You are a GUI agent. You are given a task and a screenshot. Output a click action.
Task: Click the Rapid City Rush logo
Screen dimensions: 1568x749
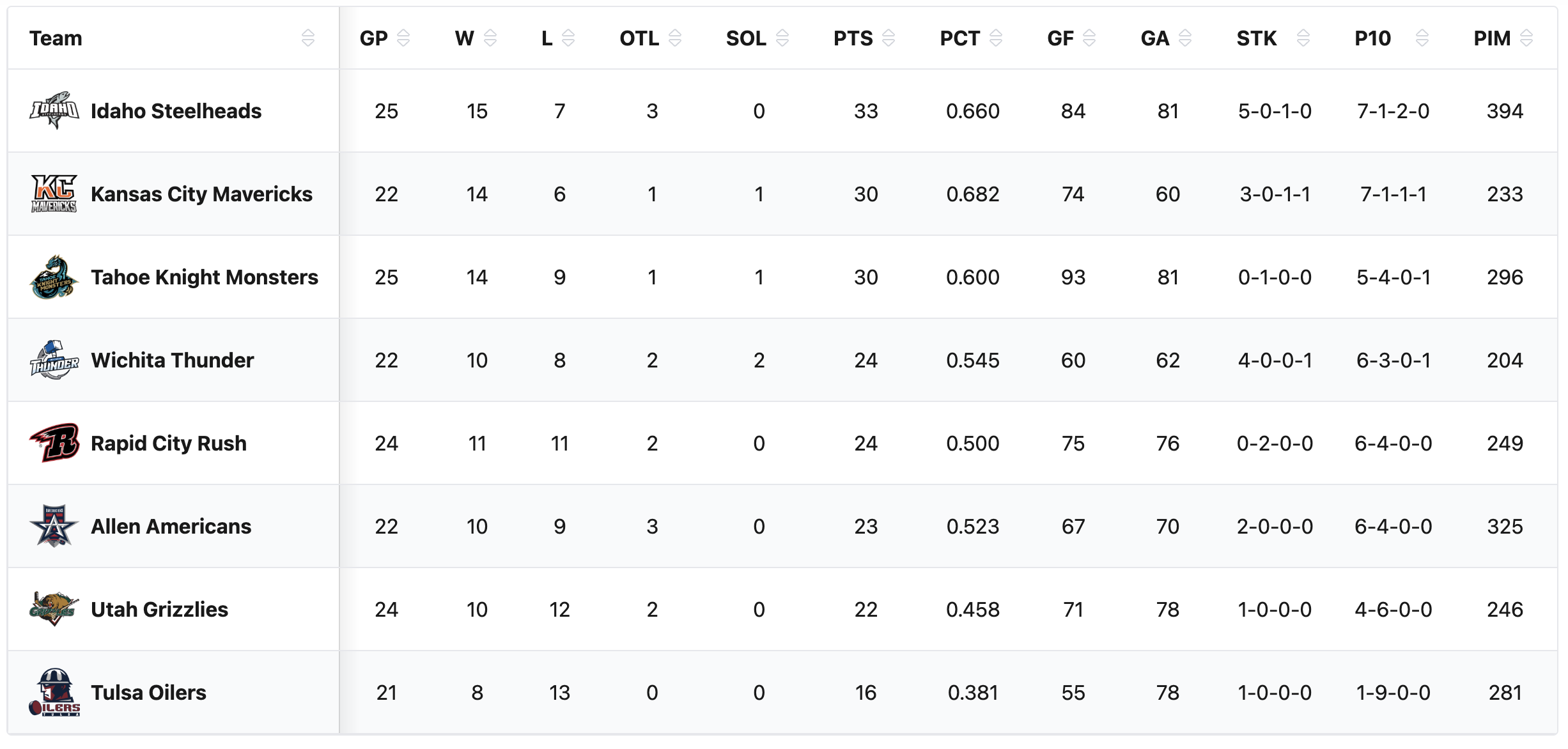(54, 442)
